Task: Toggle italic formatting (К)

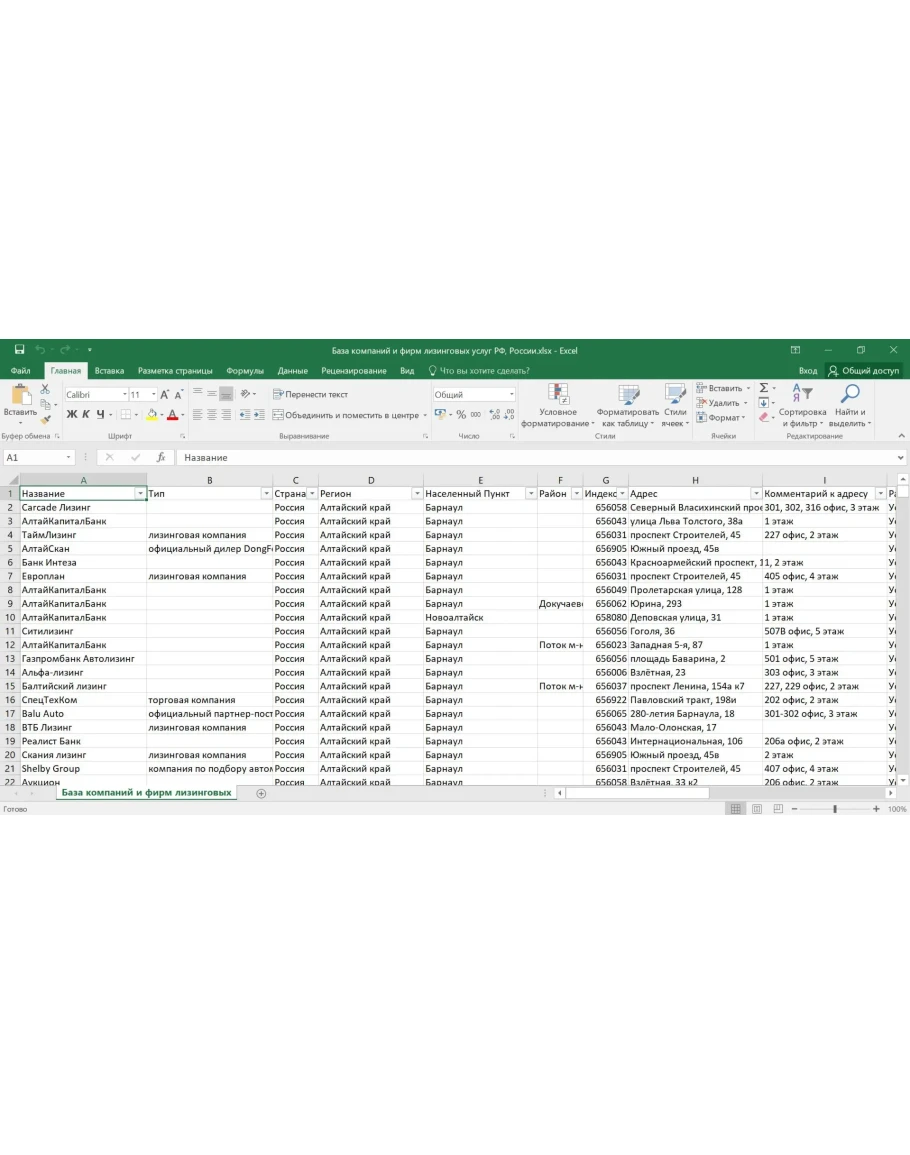Action: tap(86, 415)
